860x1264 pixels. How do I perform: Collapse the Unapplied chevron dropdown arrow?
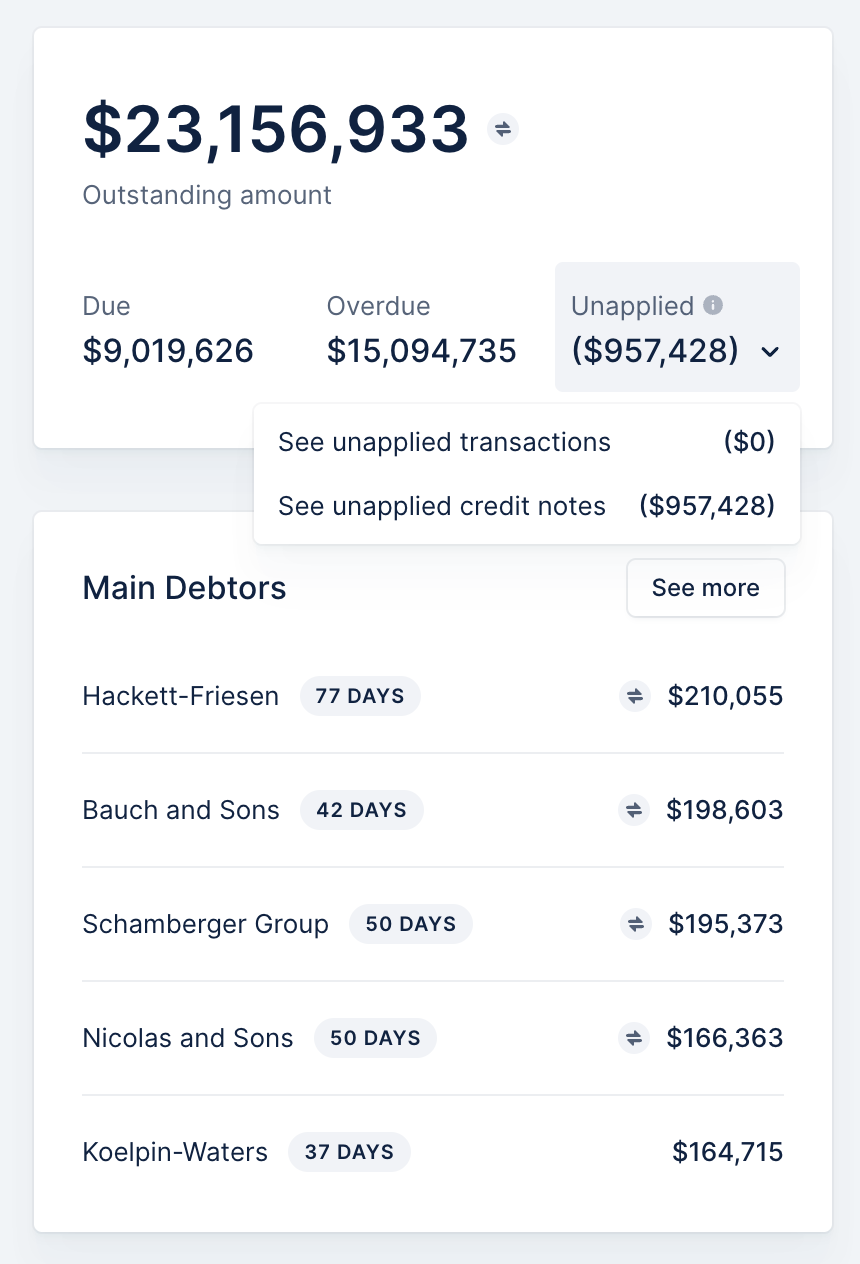[x=769, y=352]
